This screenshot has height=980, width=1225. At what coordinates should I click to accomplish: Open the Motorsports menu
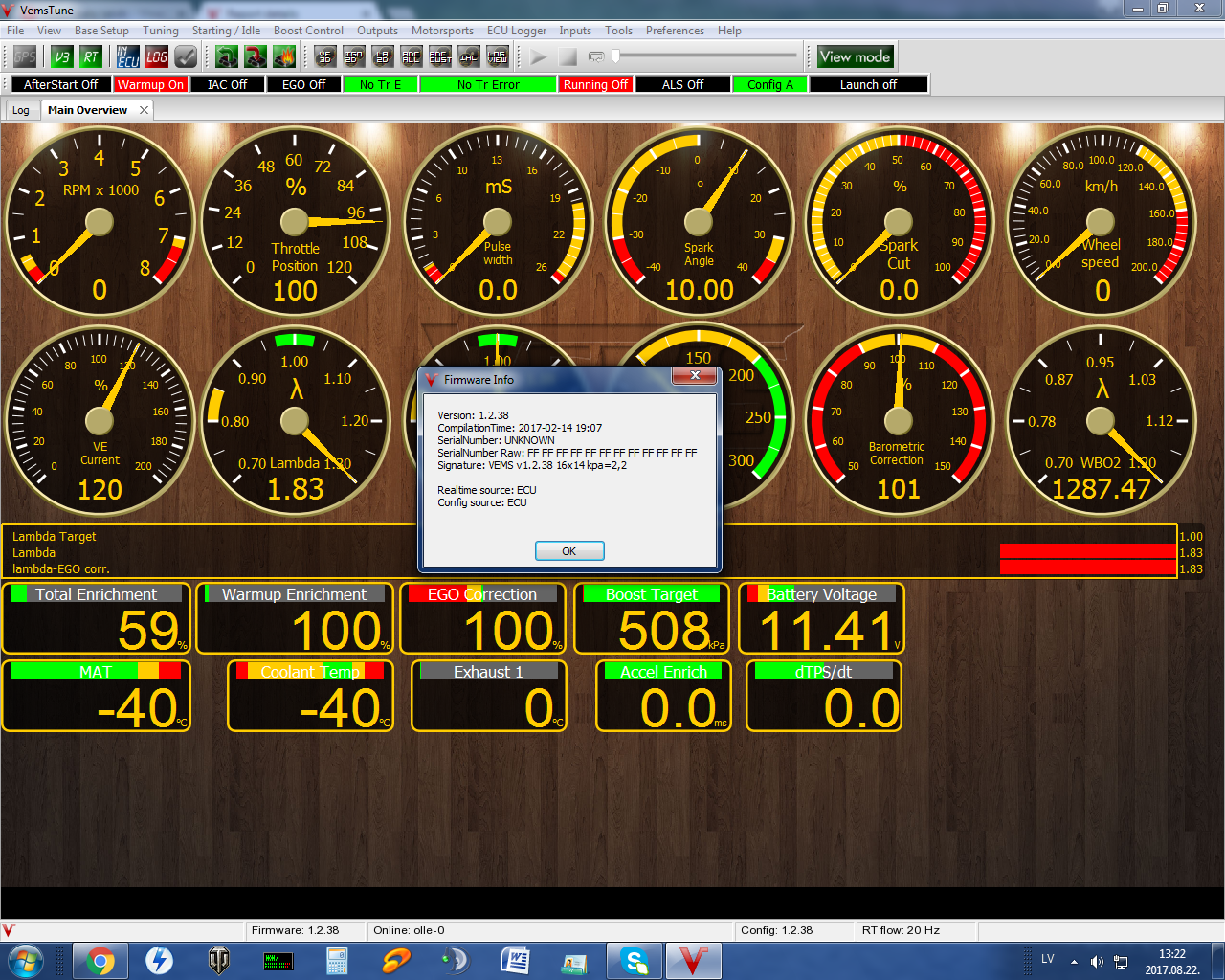coord(442,31)
